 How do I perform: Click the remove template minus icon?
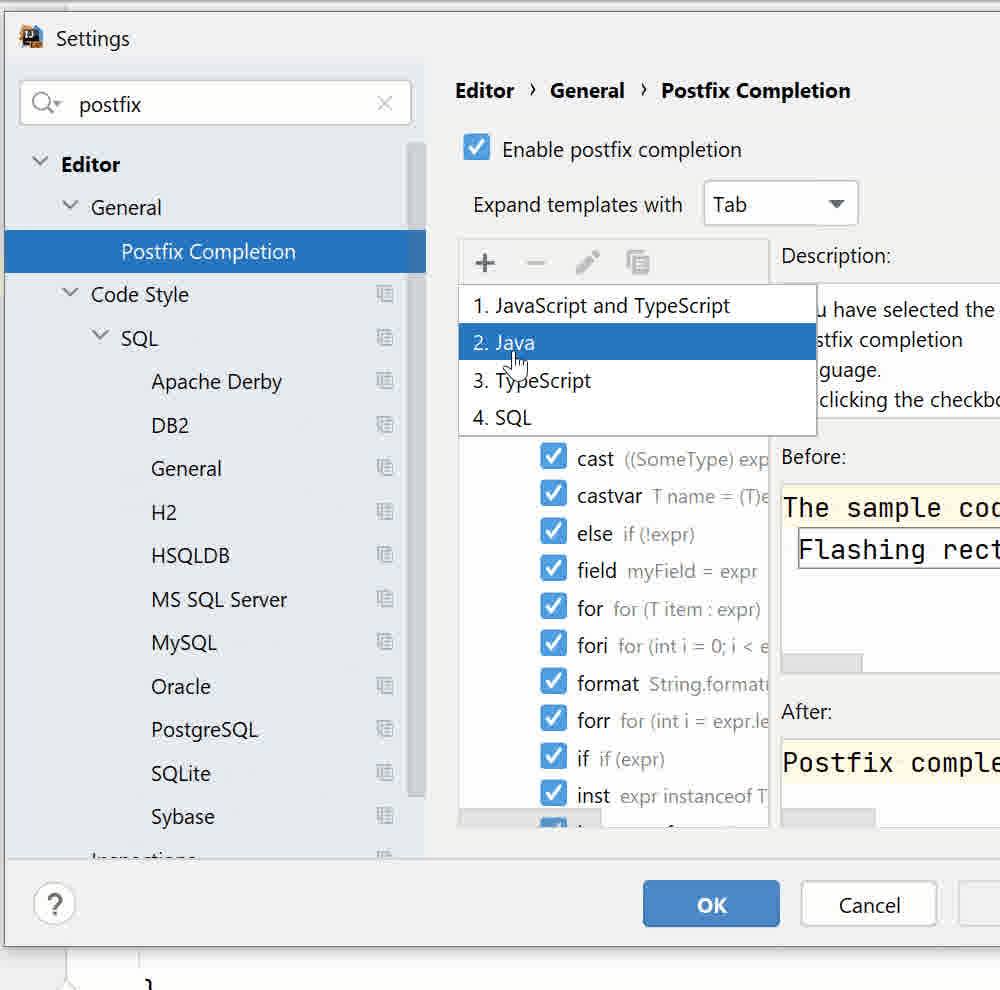click(x=536, y=262)
